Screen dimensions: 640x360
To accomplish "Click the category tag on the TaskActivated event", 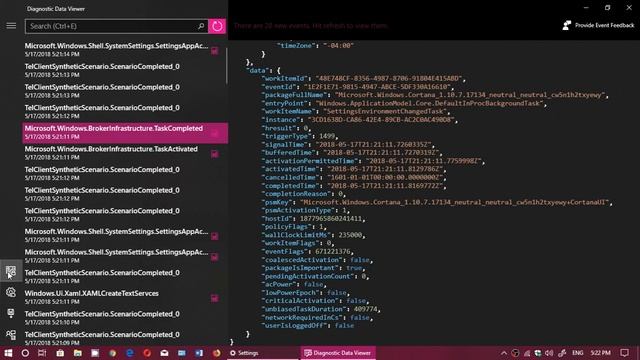I will coord(214,154).
